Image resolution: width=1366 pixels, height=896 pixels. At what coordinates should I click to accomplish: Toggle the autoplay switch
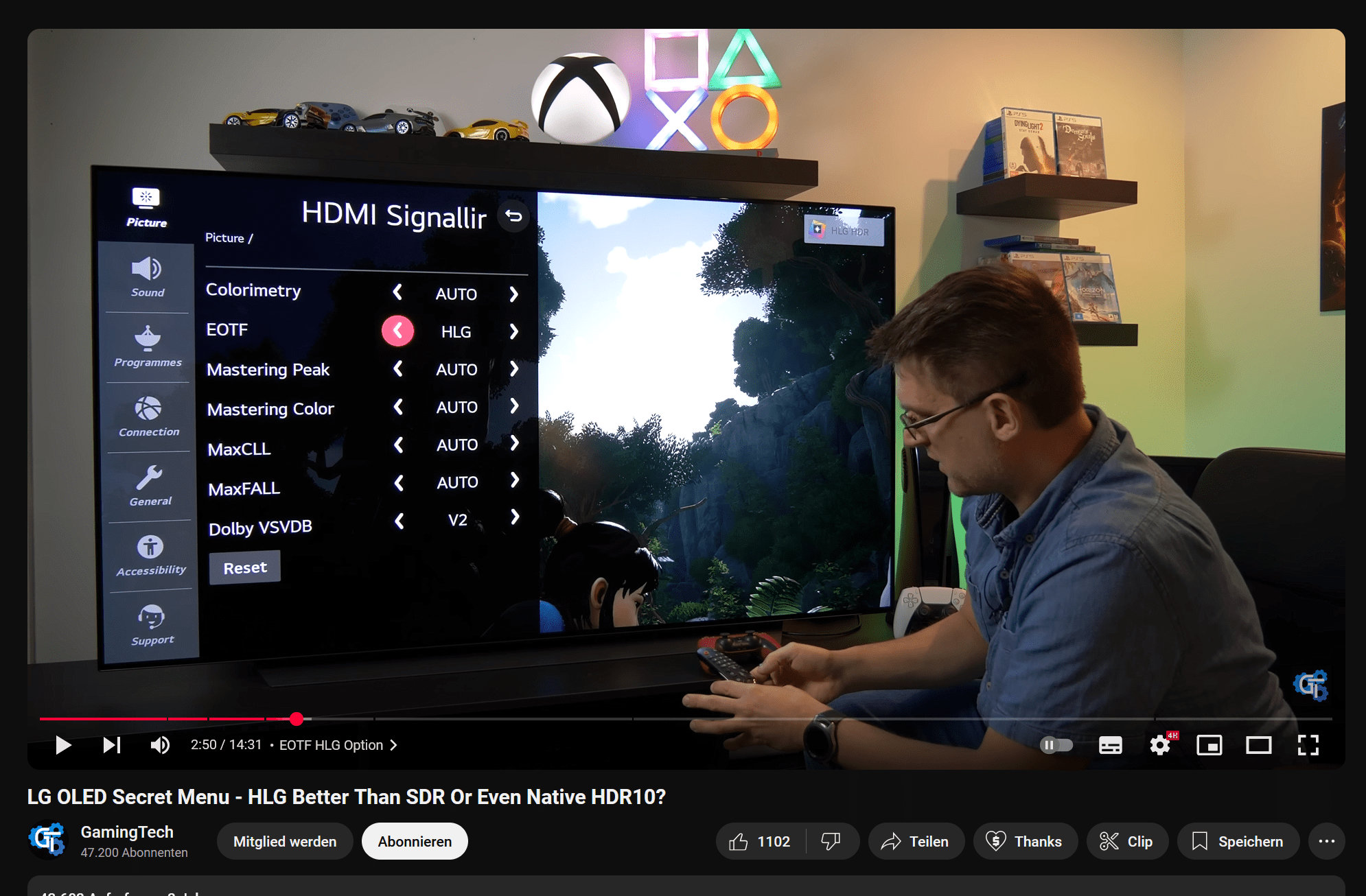pyautogui.click(x=1056, y=745)
